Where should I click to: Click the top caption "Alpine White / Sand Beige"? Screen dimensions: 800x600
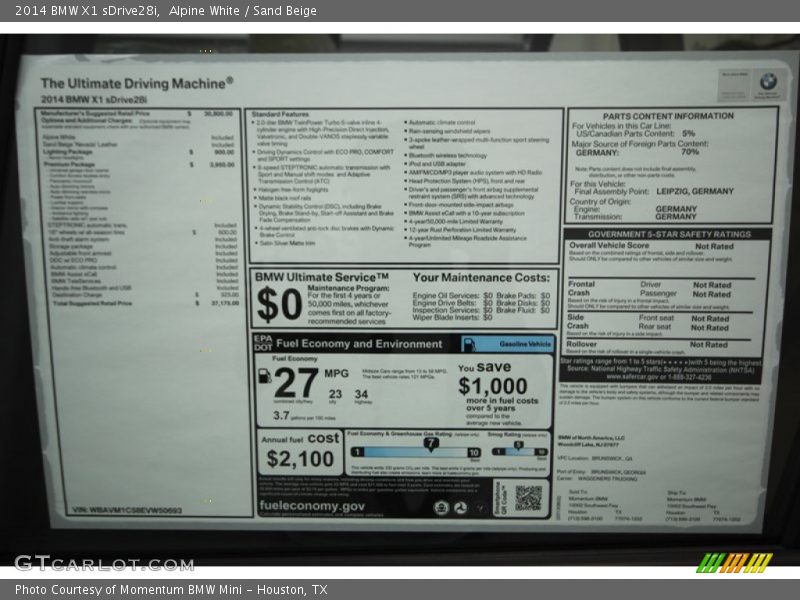[242, 11]
